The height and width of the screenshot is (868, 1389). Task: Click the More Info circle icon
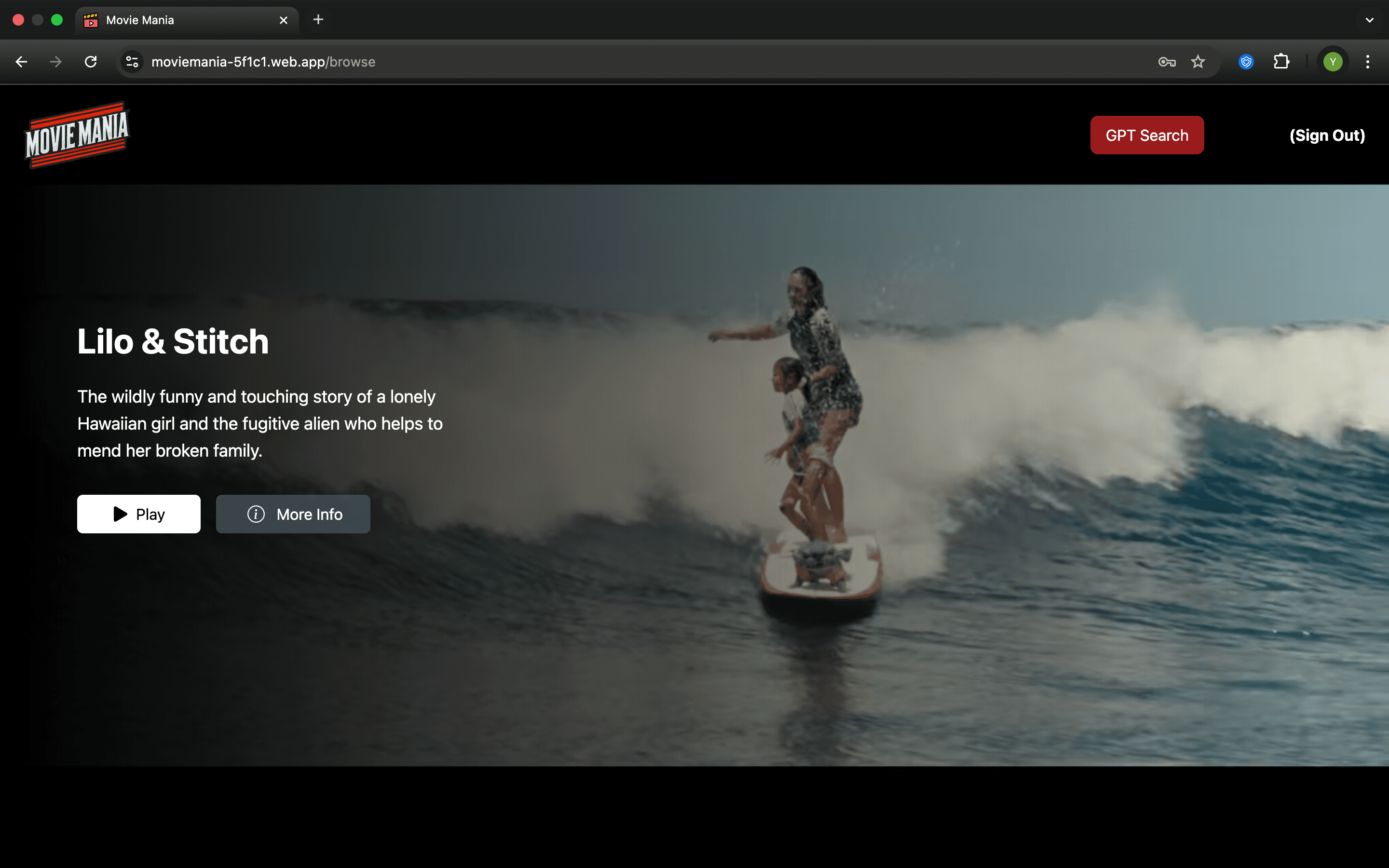(x=256, y=514)
